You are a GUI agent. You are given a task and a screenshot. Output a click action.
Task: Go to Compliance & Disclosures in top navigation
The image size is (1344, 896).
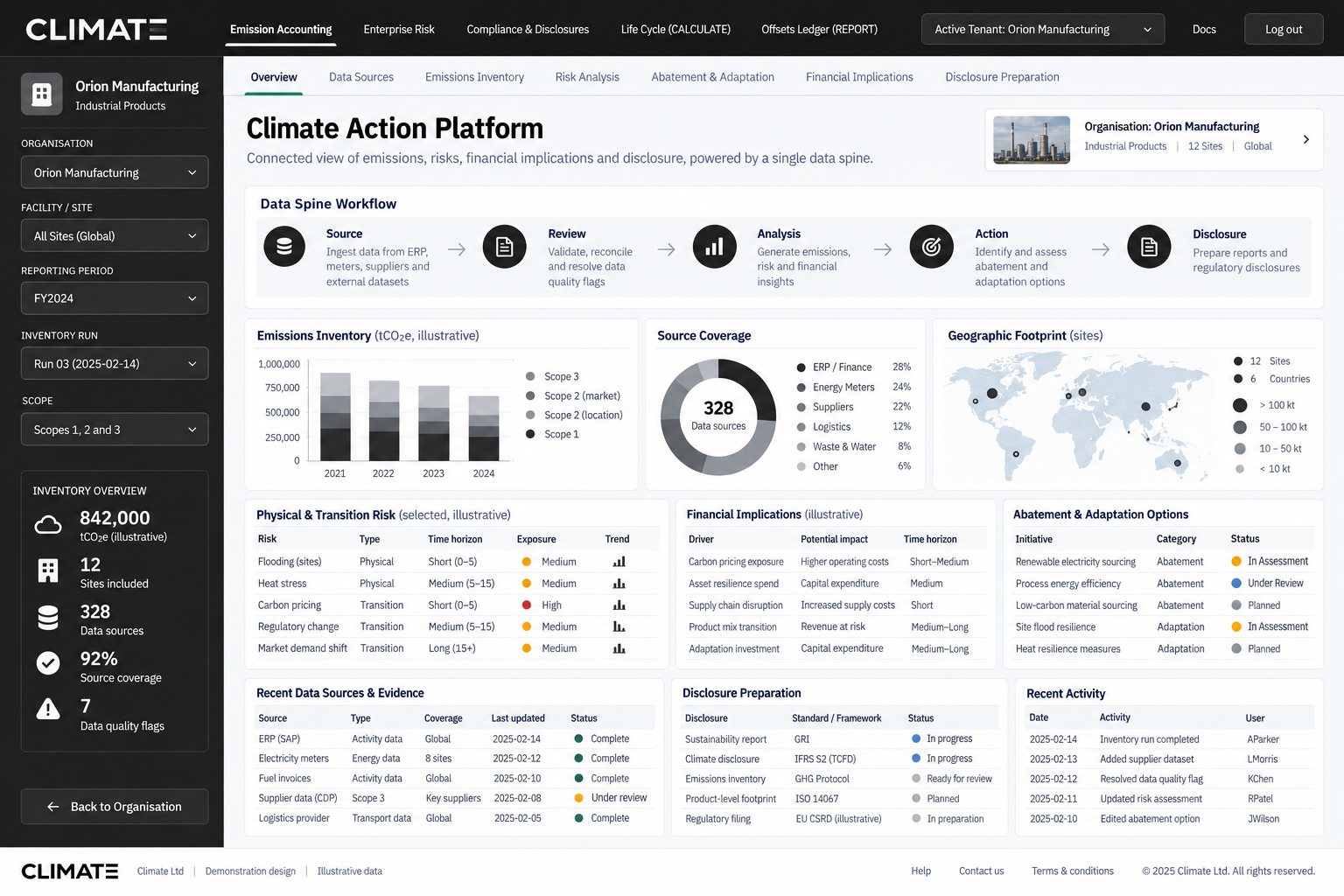click(x=528, y=29)
